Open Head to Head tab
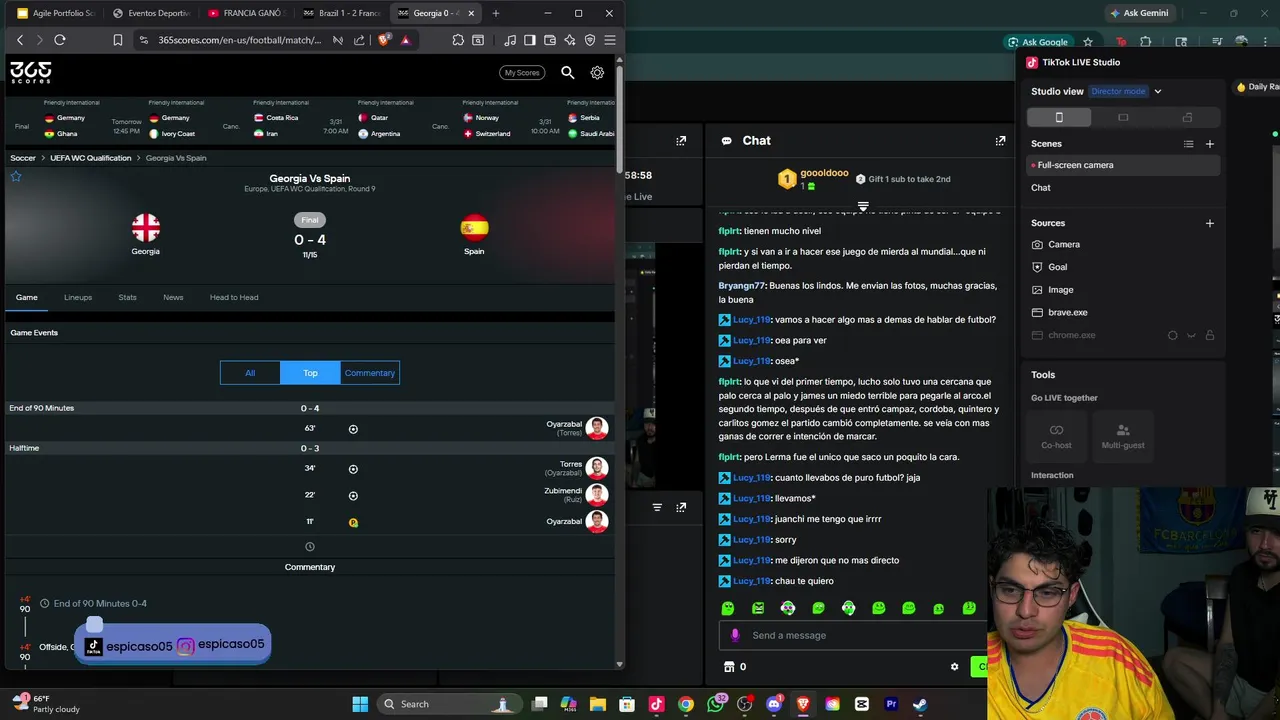1280x720 pixels. pos(234,297)
